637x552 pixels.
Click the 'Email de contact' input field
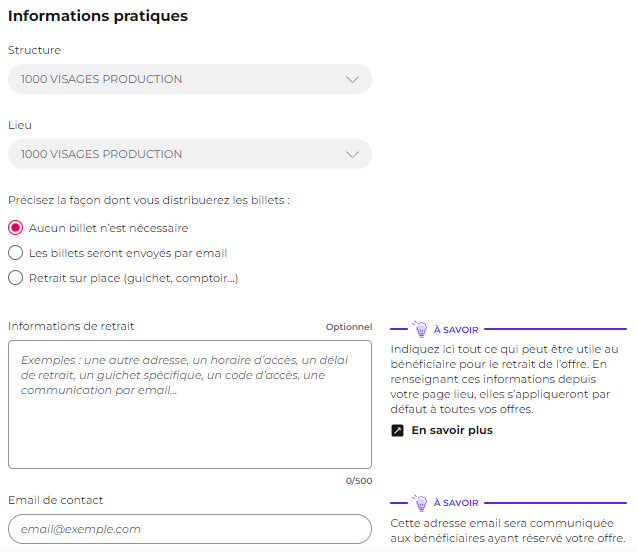190,529
